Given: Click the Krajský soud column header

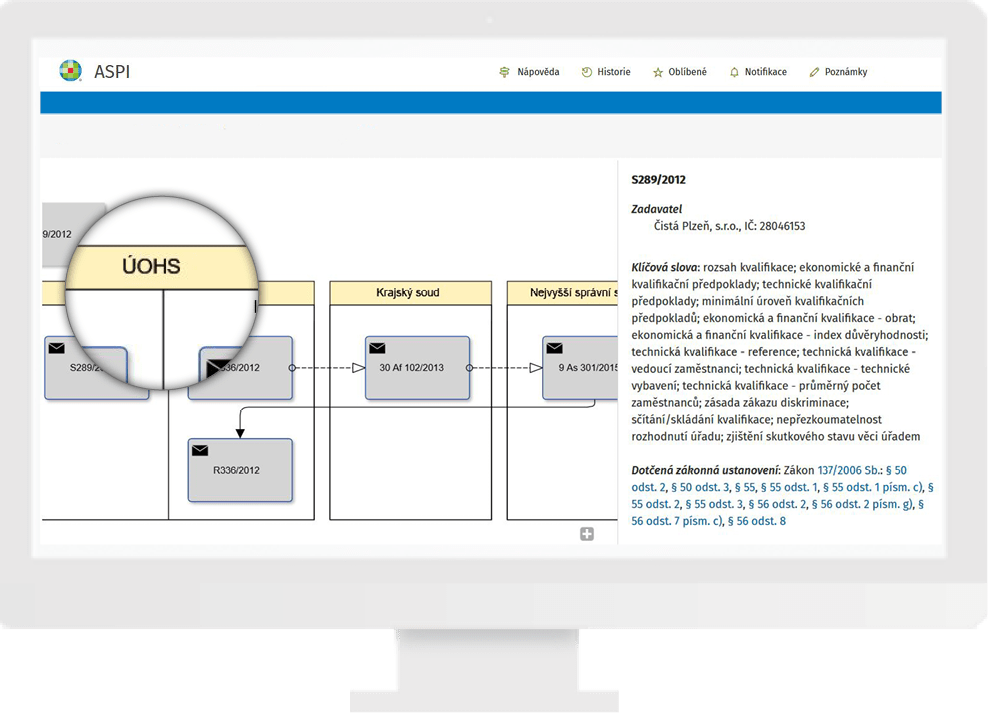Looking at the screenshot, I should (x=410, y=293).
